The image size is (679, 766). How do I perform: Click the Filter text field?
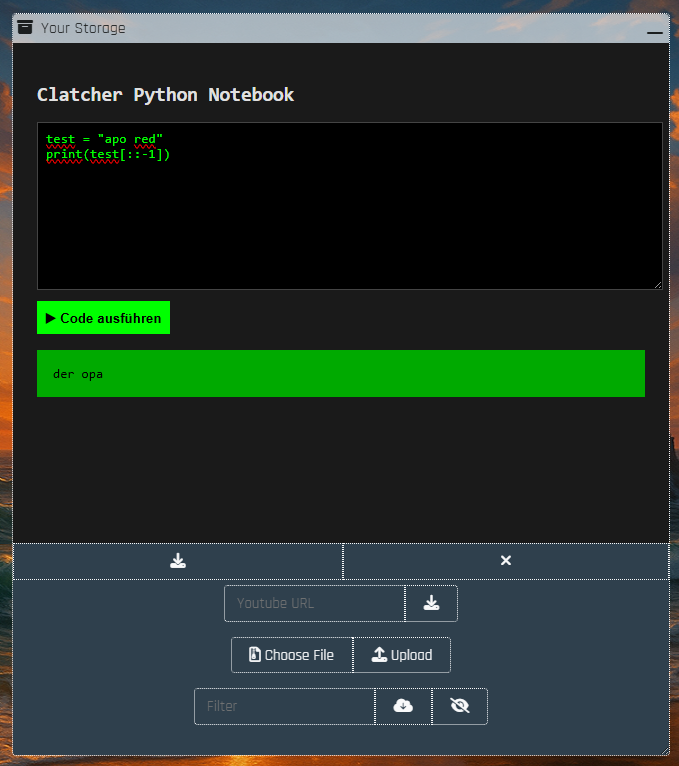point(285,706)
